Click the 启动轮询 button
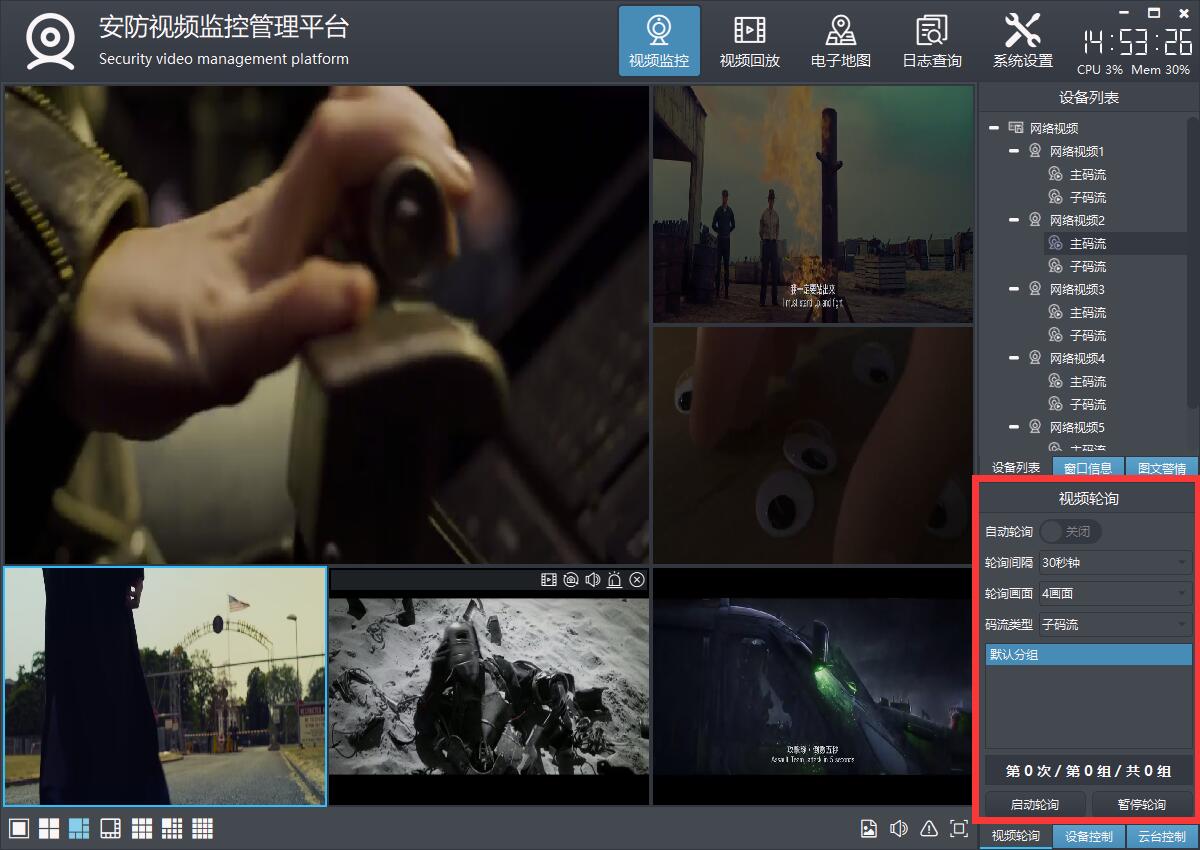 pyautogui.click(x=1034, y=805)
